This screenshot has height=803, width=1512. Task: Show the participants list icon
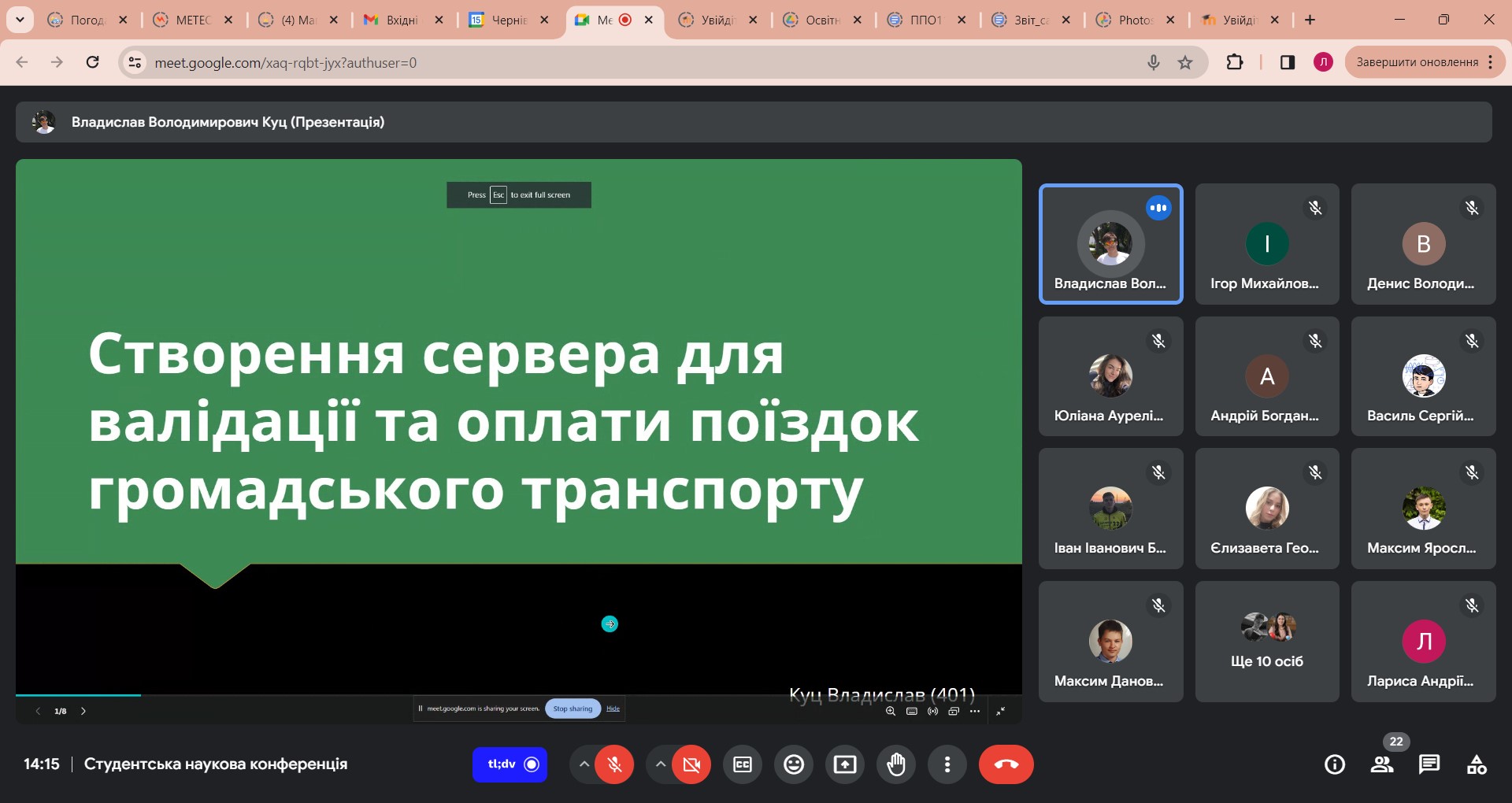(1382, 764)
